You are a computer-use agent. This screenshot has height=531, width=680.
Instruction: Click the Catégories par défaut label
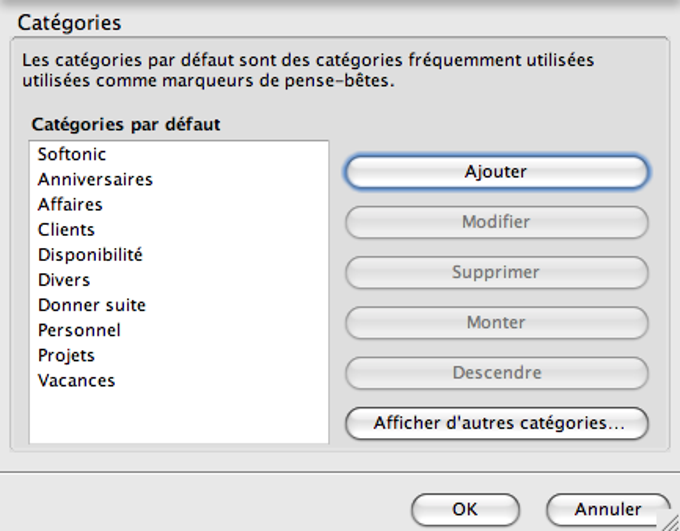(126, 125)
